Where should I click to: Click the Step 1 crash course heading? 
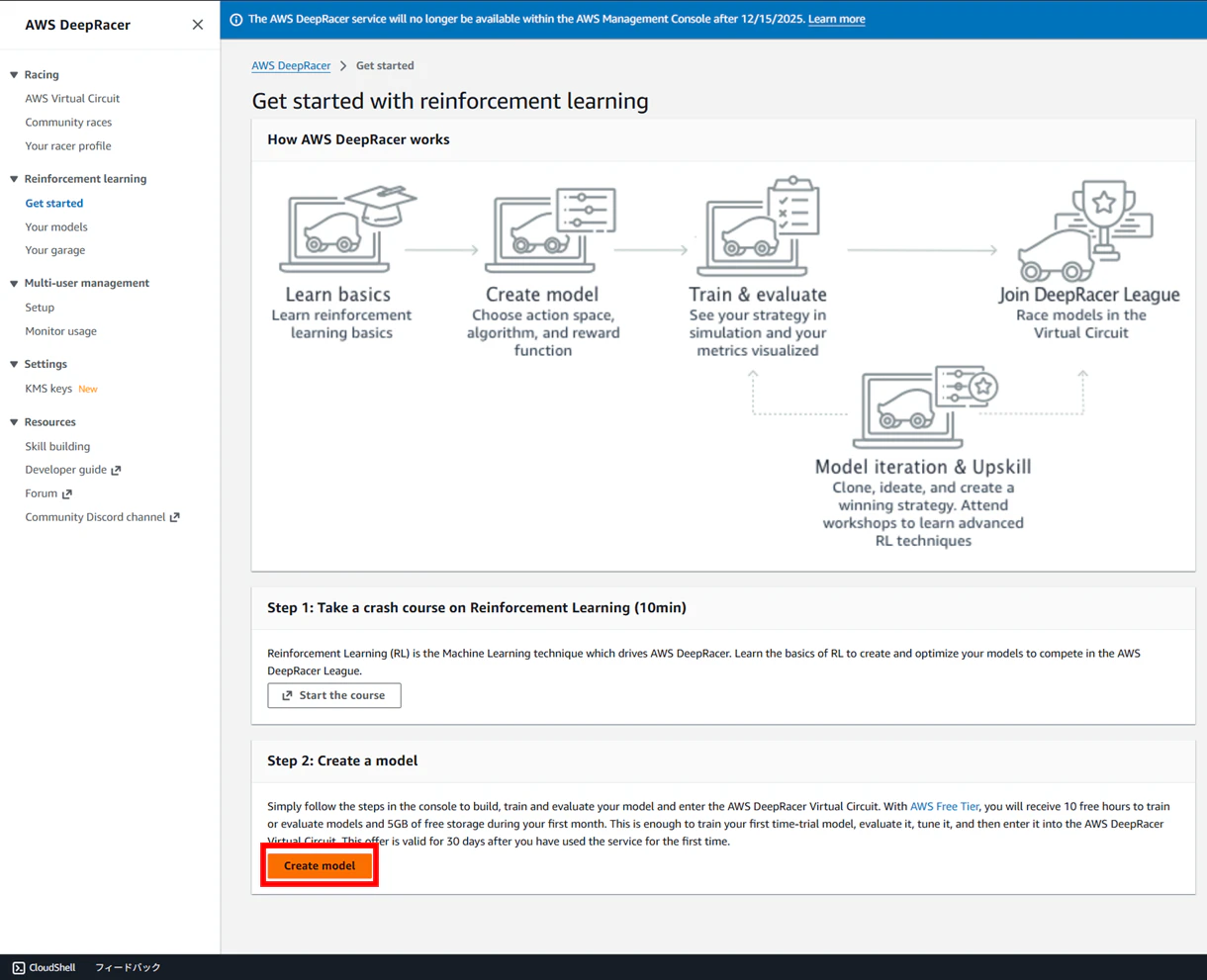click(x=477, y=608)
